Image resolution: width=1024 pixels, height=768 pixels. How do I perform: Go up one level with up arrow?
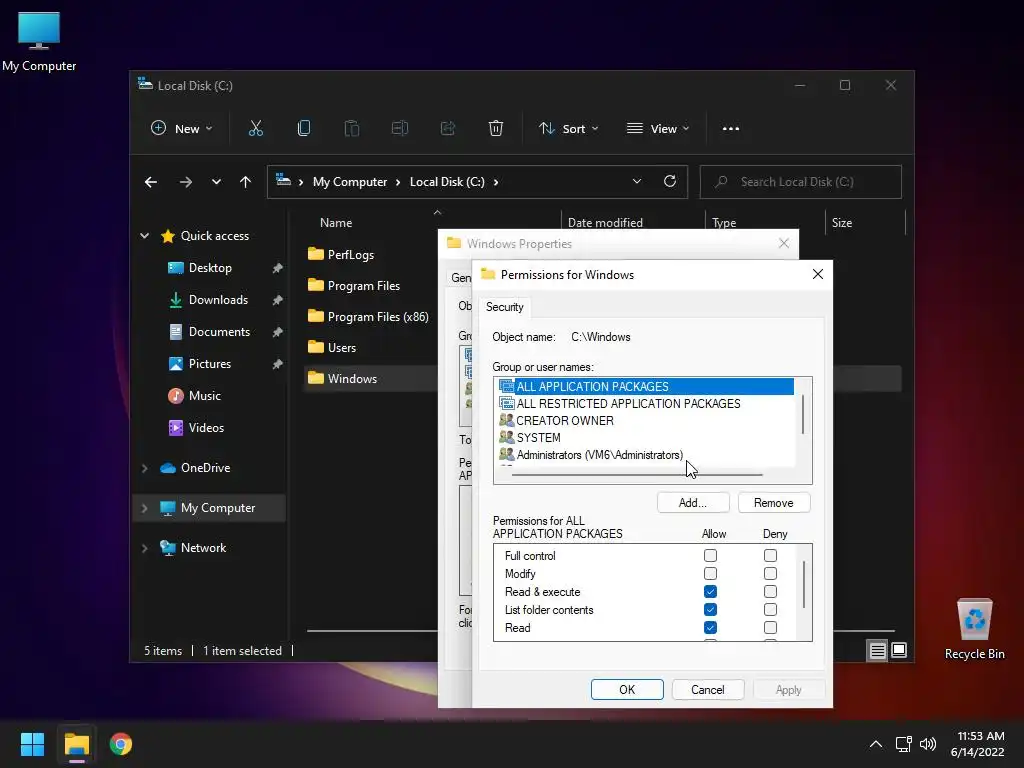pos(245,182)
